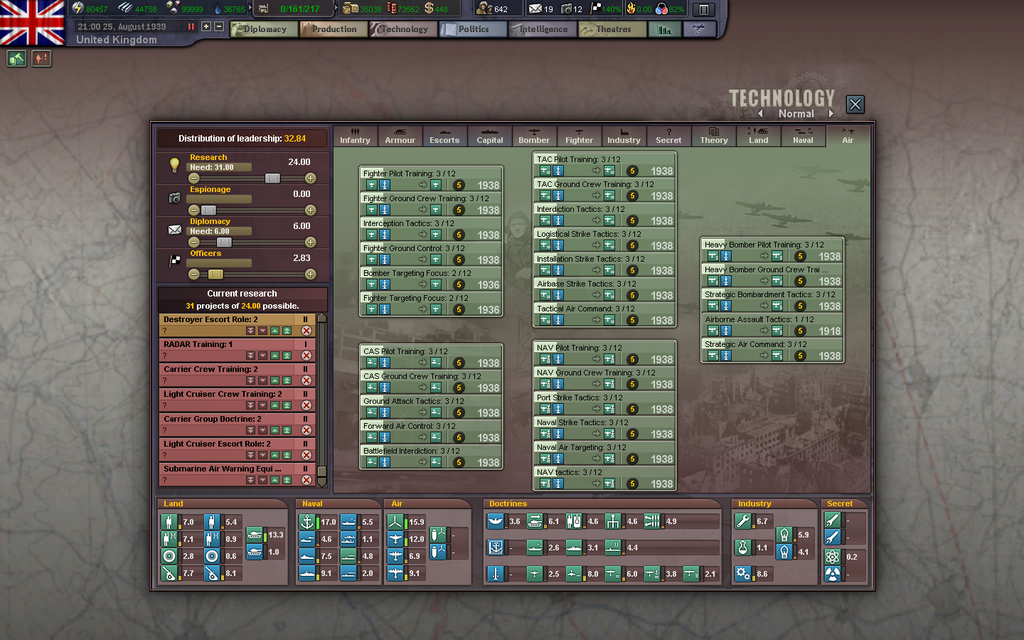
Task: Select Port Strike Tactics technology
Action: pyautogui.click(x=605, y=404)
